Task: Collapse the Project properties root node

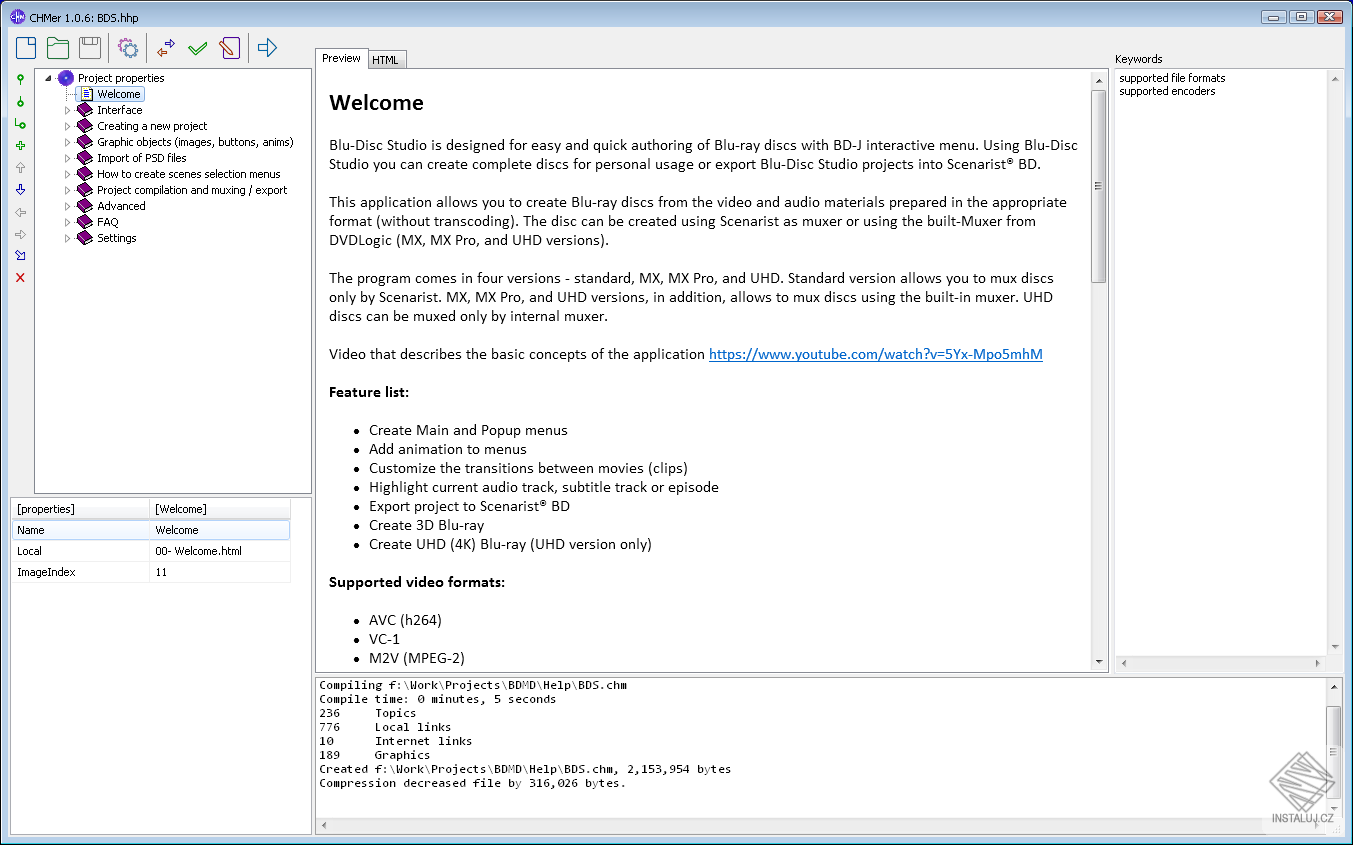Action: pos(48,78)
